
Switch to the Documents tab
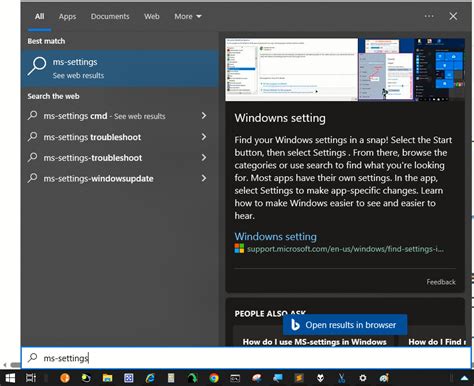(x=110, y=16)
